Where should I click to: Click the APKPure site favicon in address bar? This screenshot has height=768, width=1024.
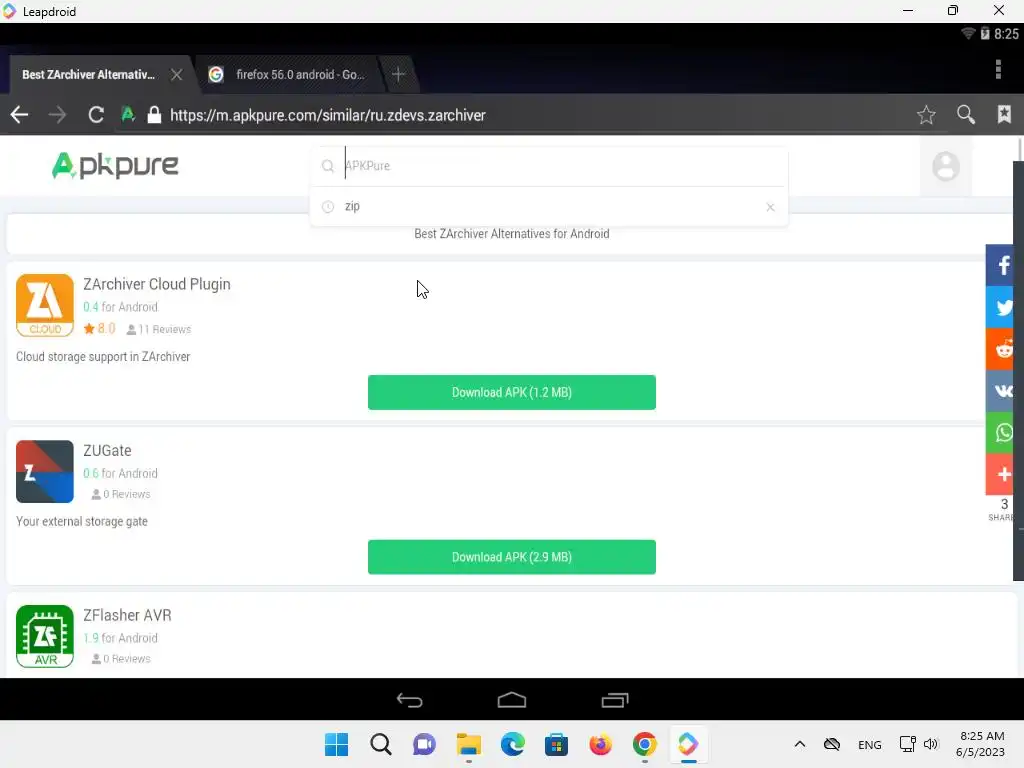click(128, 115)
